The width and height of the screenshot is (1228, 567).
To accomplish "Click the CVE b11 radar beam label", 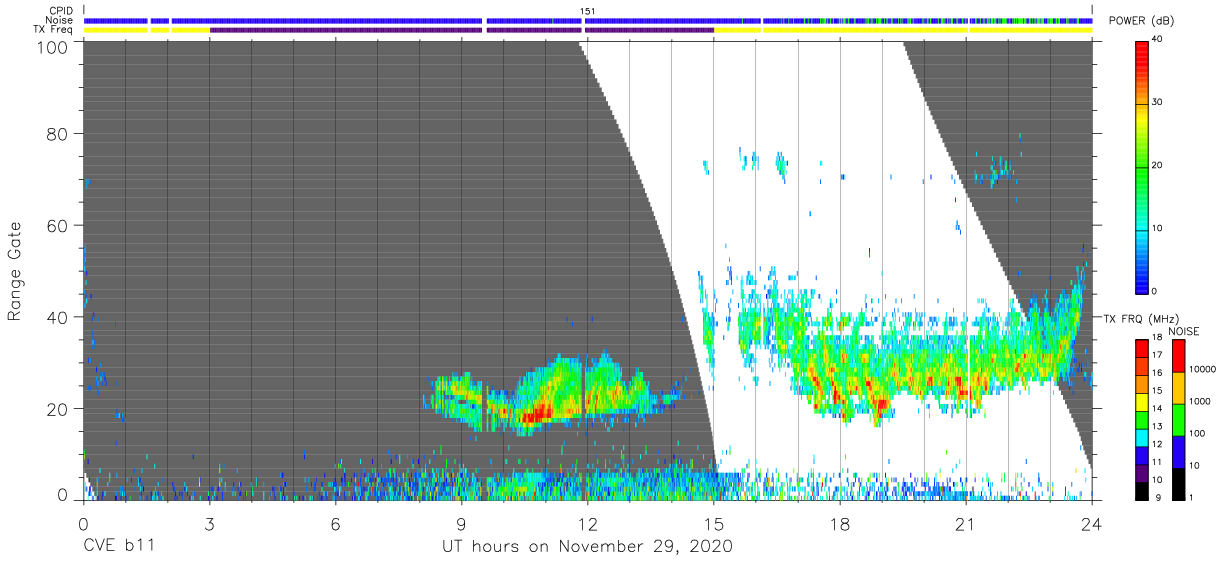I will tap(118, 546).
